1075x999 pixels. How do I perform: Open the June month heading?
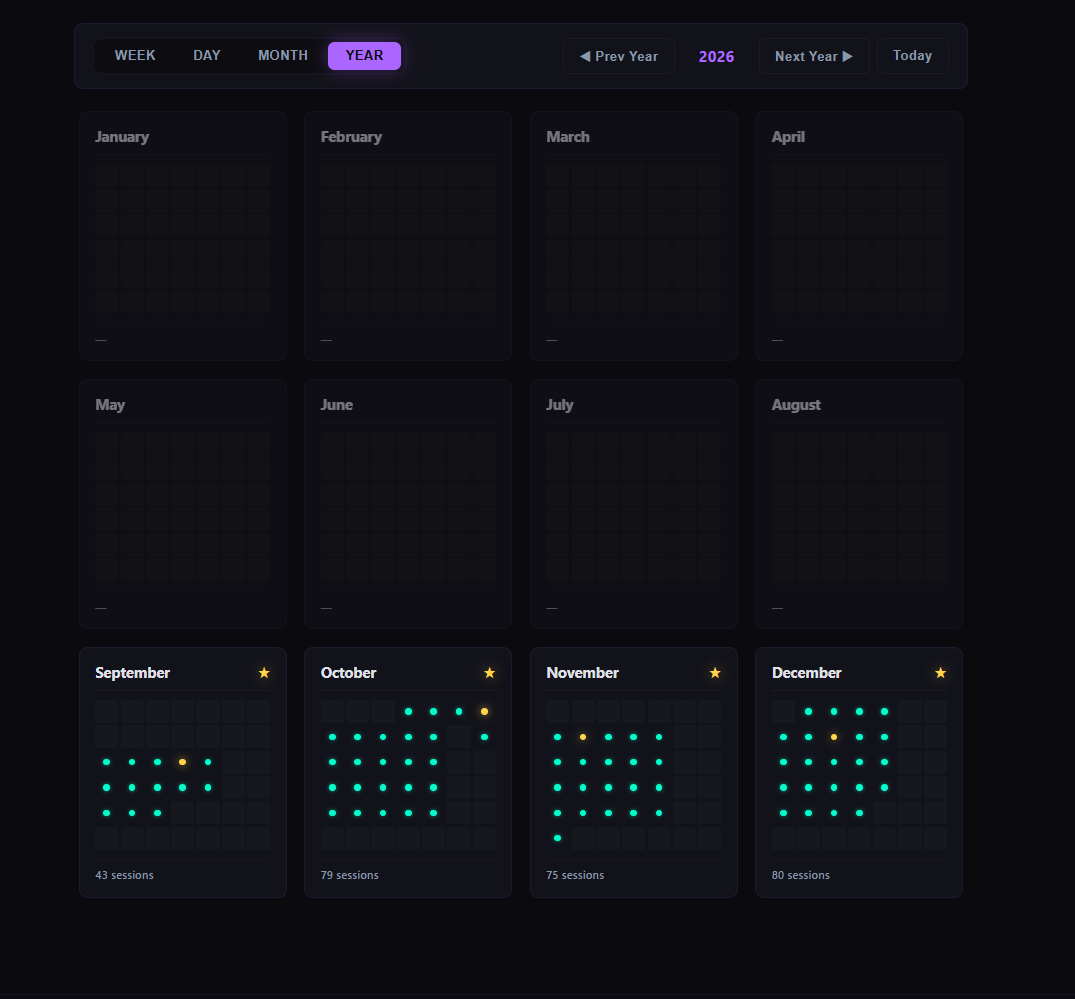337,405
